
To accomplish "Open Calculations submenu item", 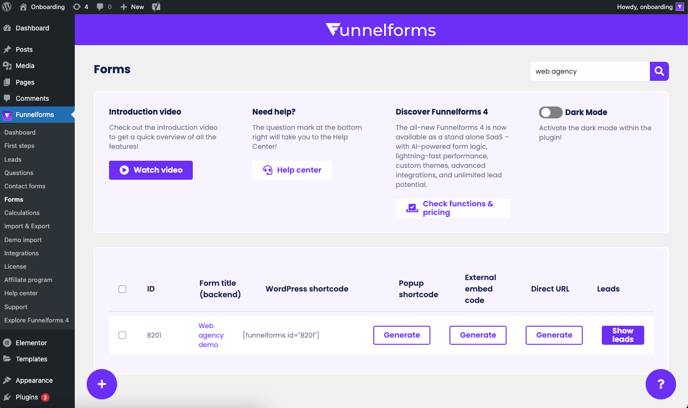I will pyautogui.click(x=22, y=213).
